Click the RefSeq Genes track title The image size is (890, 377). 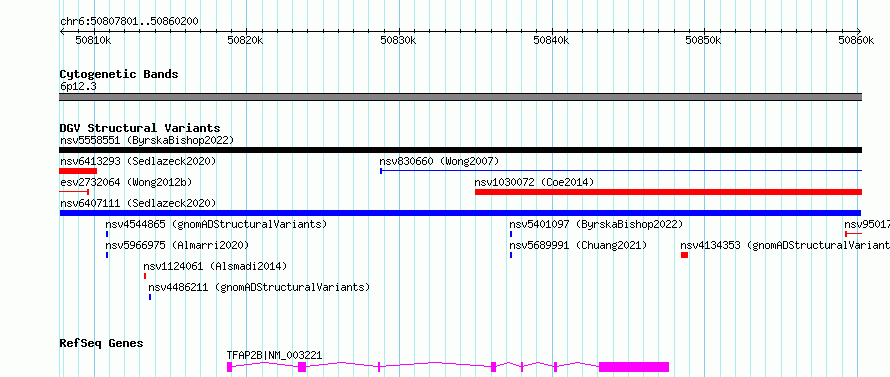(x=101, y=343)
